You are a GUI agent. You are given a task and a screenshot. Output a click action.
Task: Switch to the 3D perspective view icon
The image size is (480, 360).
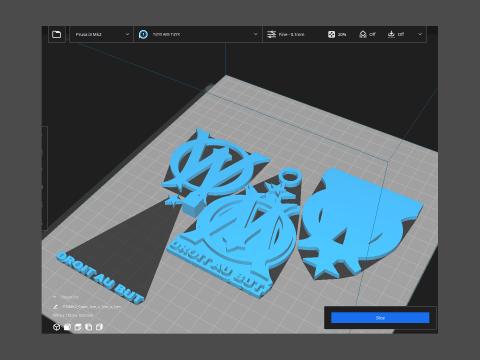point(56,327)
